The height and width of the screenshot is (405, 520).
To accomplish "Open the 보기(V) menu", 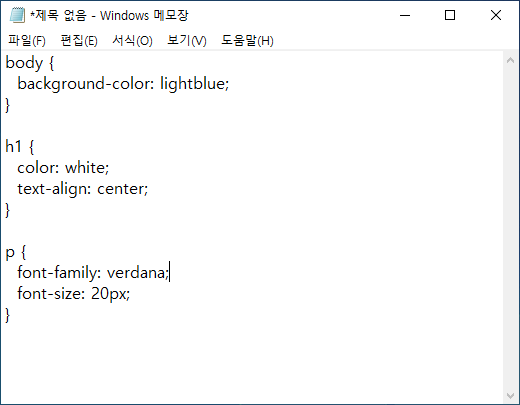I will click(x=187, y=41).
